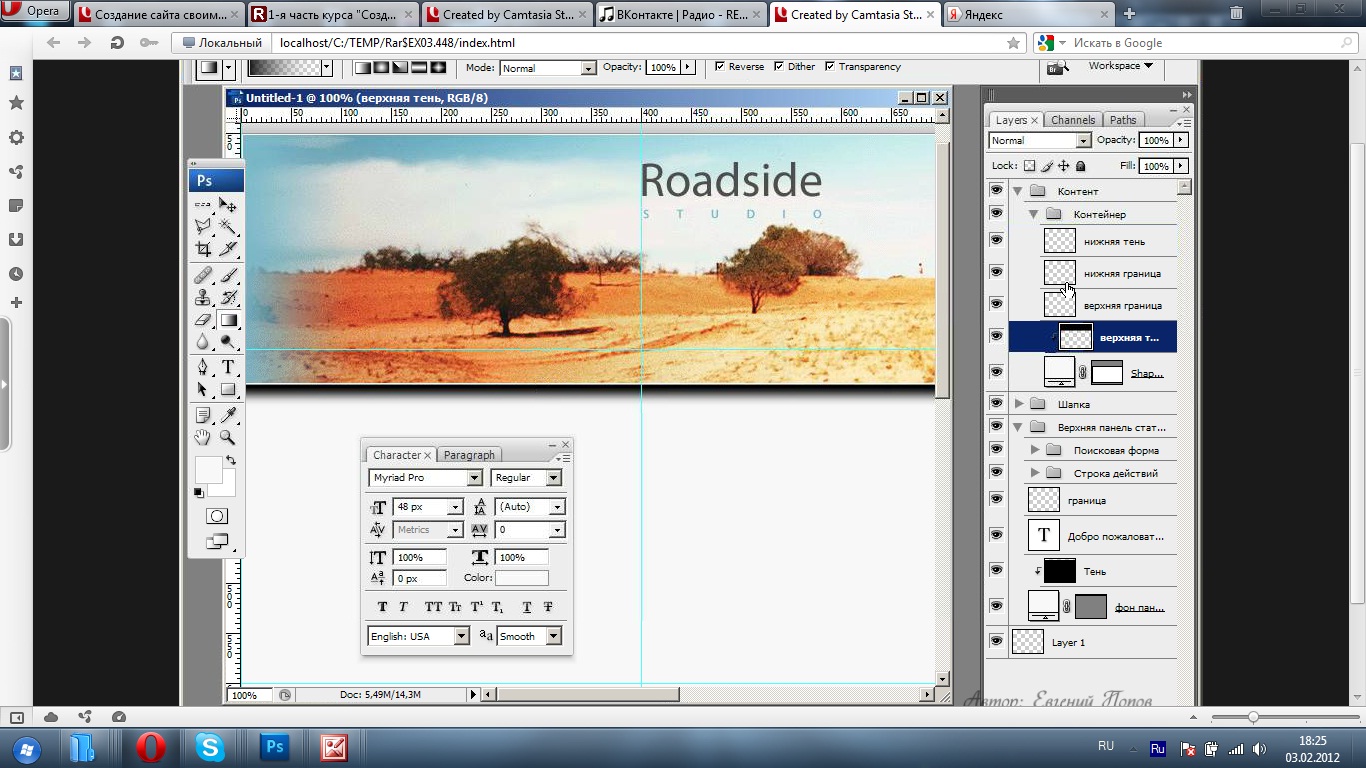Screen dimensions: 1366x768
Task: Hide the Layer 1 layer
Action: [x=996, y=641]
